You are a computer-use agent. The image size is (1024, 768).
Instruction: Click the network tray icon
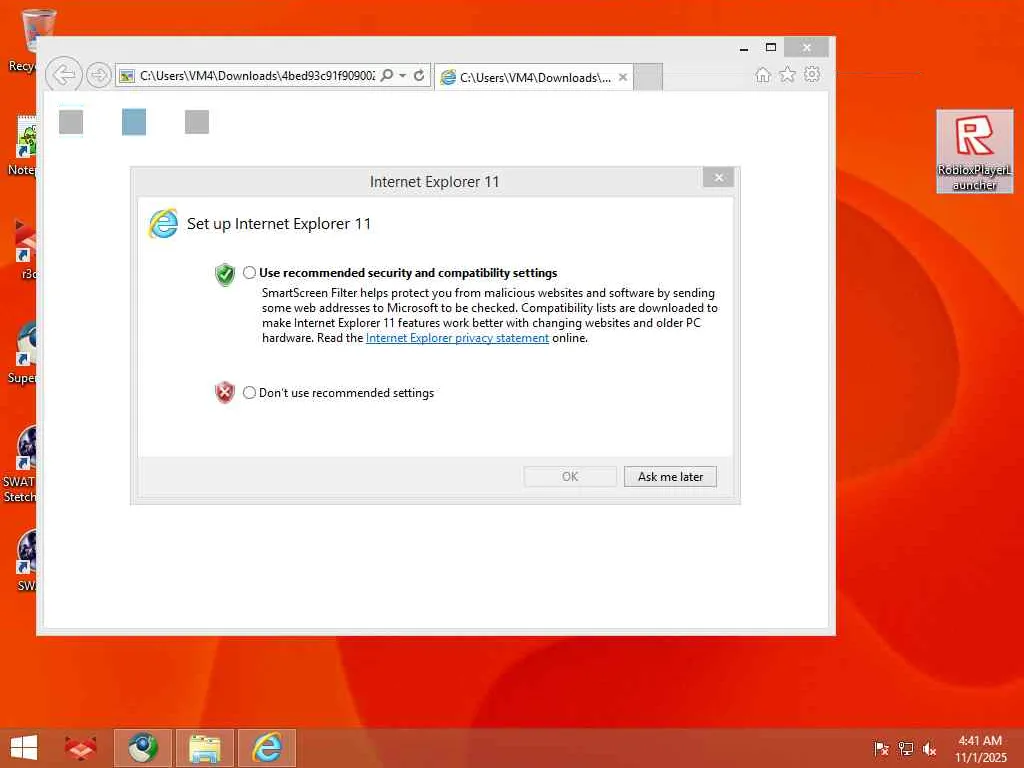point(905,749)
